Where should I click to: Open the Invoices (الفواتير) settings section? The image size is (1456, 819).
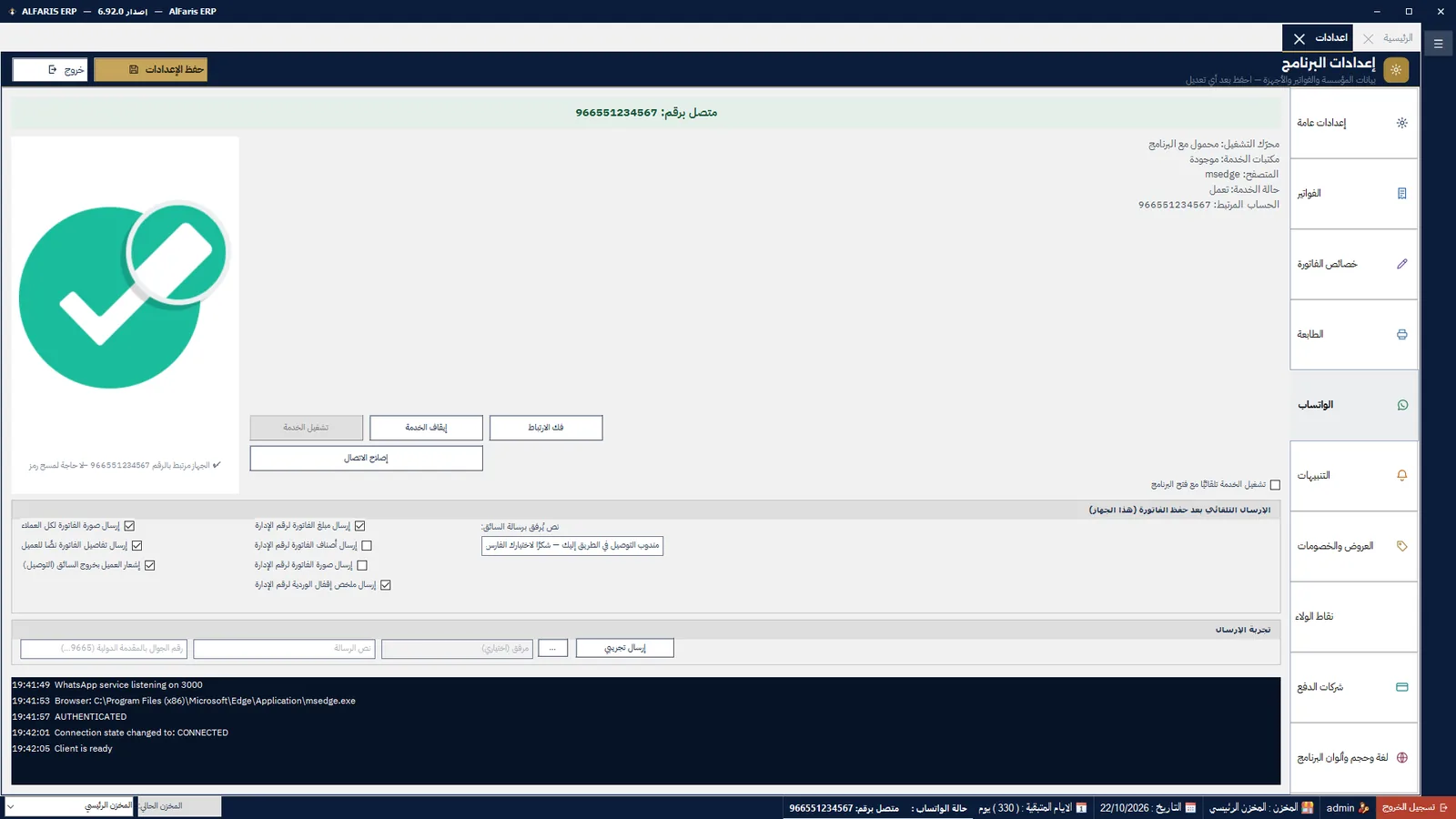pos(1353,193)
